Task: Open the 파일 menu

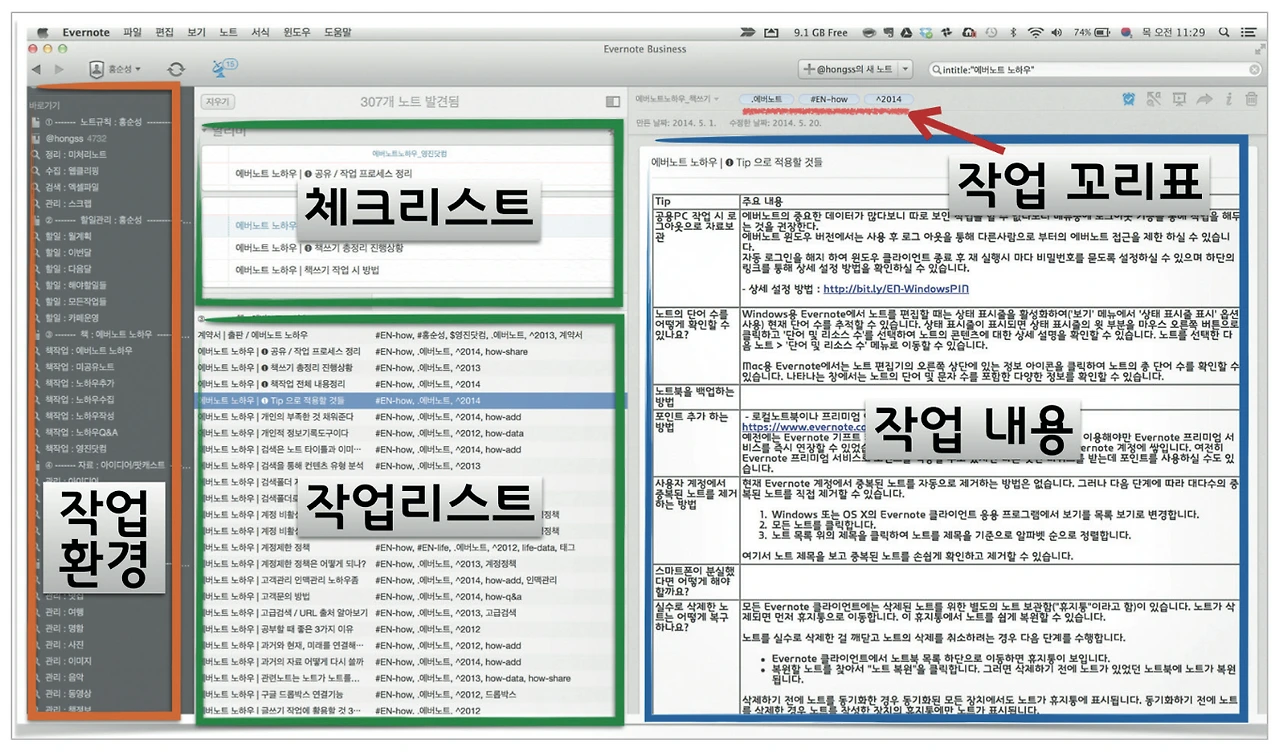Action: click(x=132, y=32)
